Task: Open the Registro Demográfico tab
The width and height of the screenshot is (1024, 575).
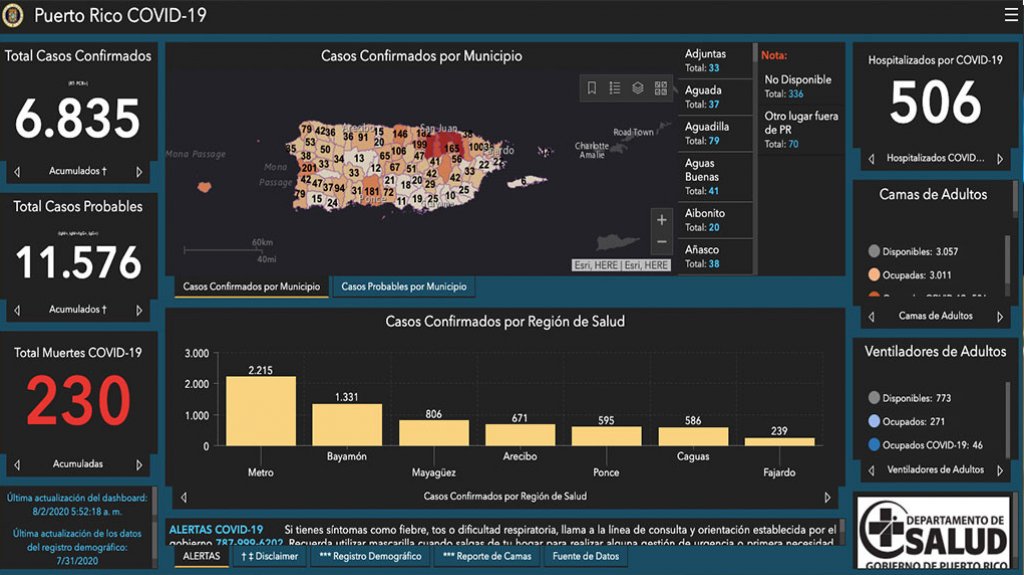Action: [x=371, y=556]
